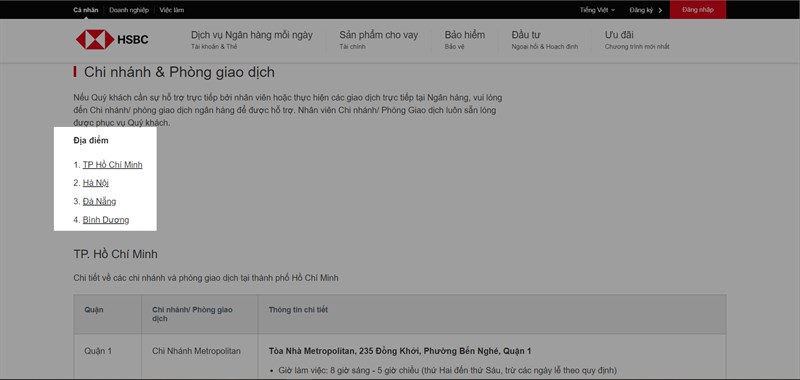Click the HSBC logo
This screenshot has height=380, width=800.
(x=112, y=39)
